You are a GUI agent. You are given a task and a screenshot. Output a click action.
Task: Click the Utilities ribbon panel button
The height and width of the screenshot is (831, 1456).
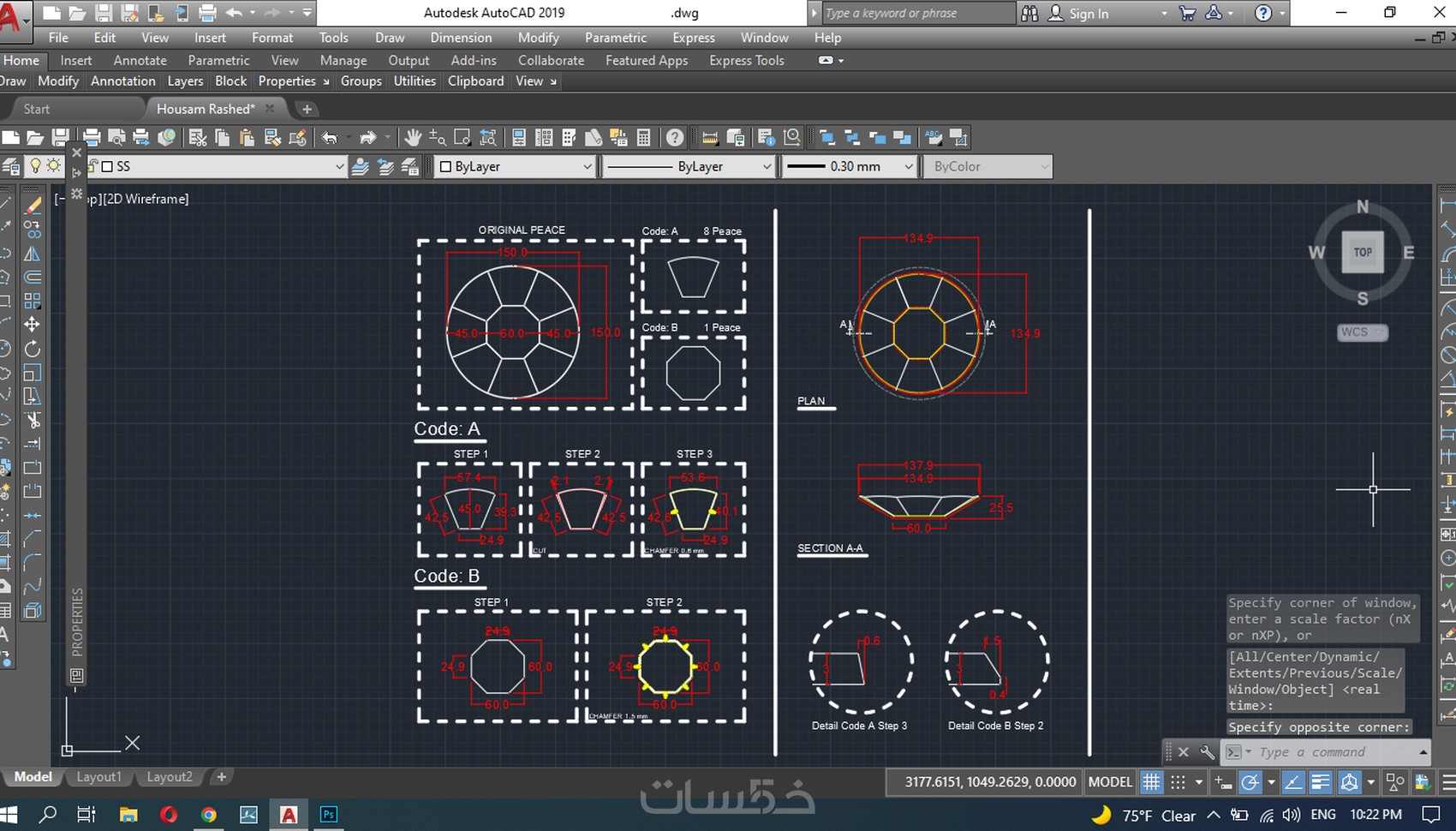pos(415,81)
